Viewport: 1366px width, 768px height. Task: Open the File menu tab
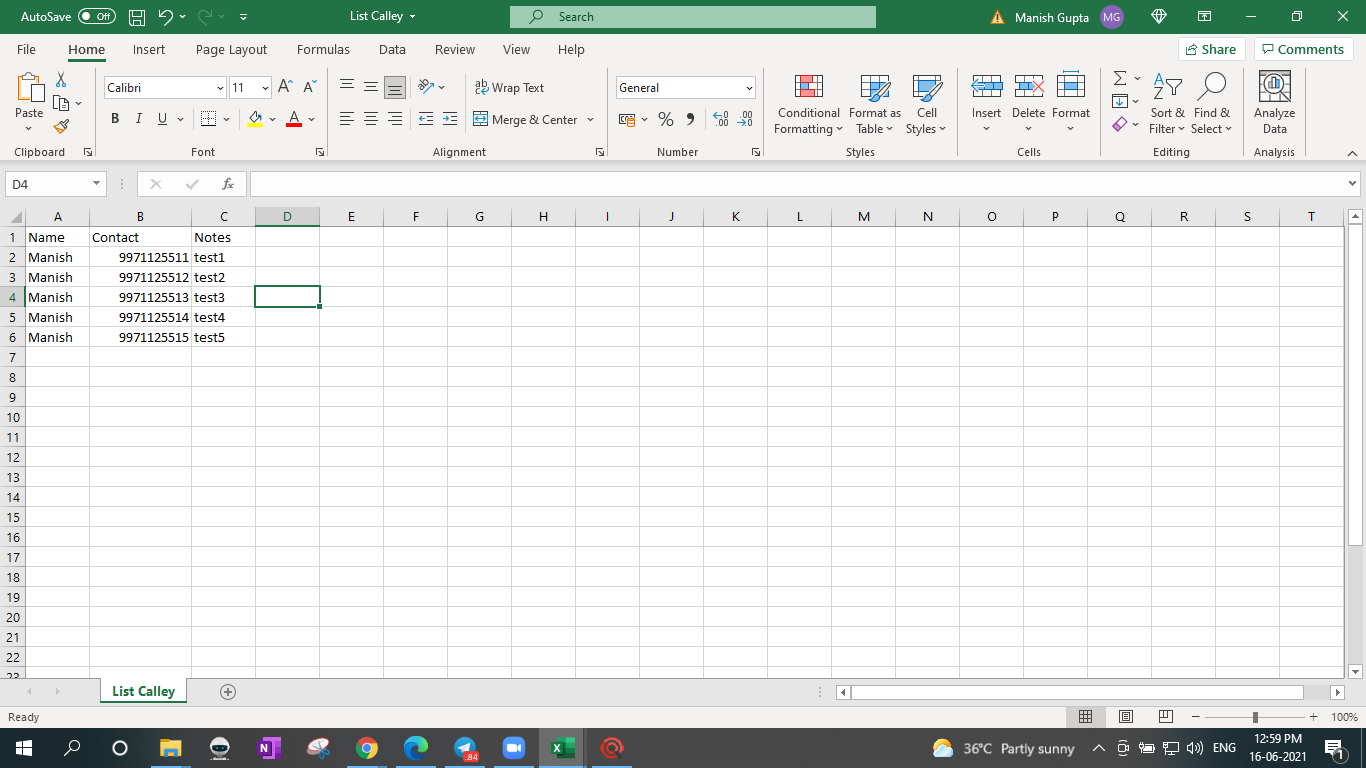coord(26,49)
